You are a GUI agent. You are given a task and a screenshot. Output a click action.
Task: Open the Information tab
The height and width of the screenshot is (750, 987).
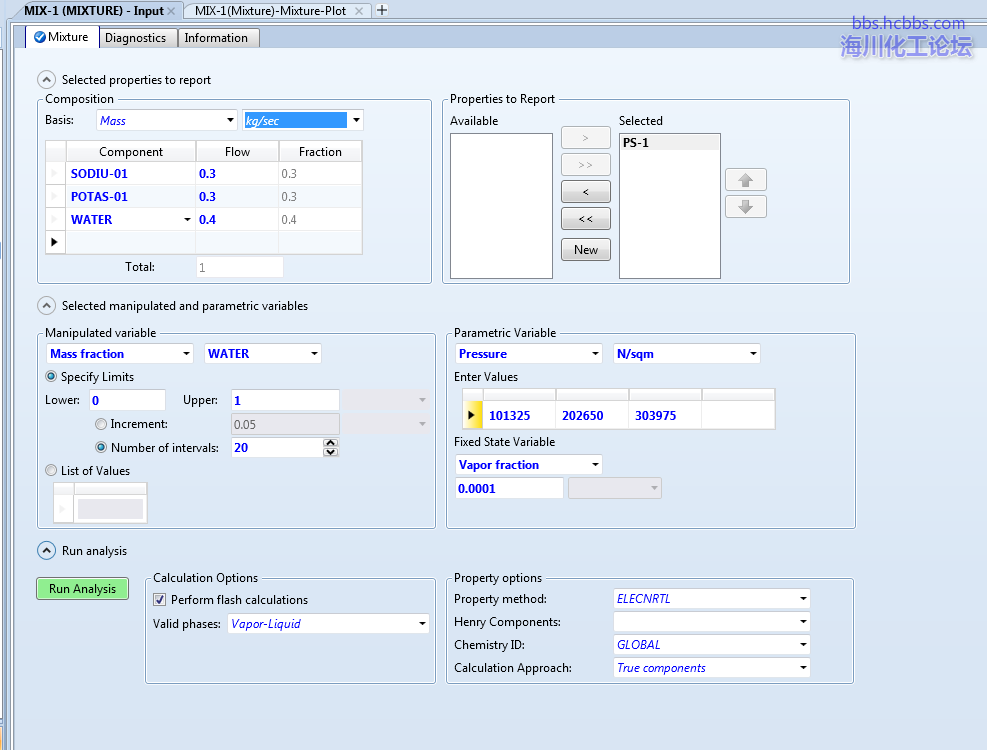216,38
